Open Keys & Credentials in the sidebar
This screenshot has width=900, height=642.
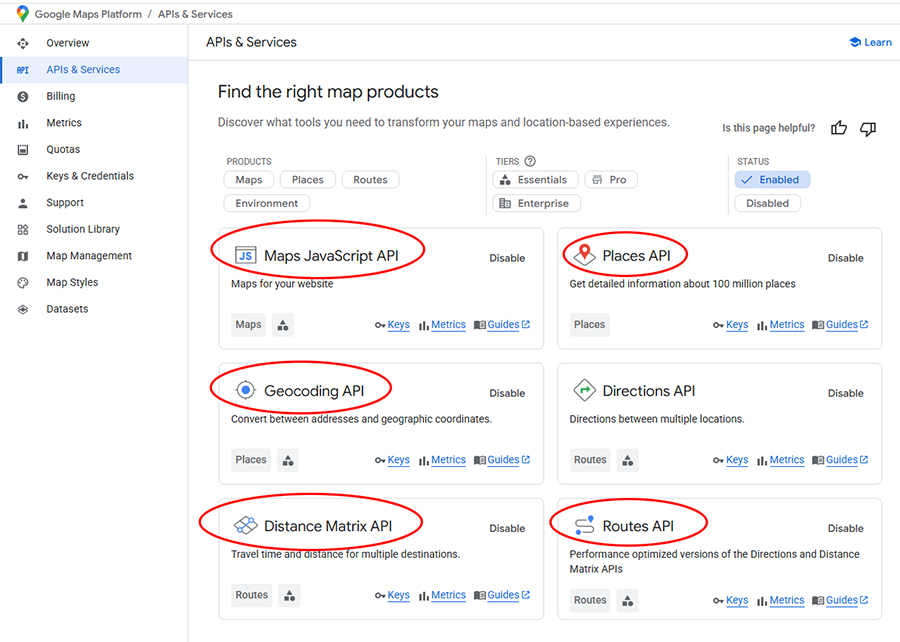[90, 176]
